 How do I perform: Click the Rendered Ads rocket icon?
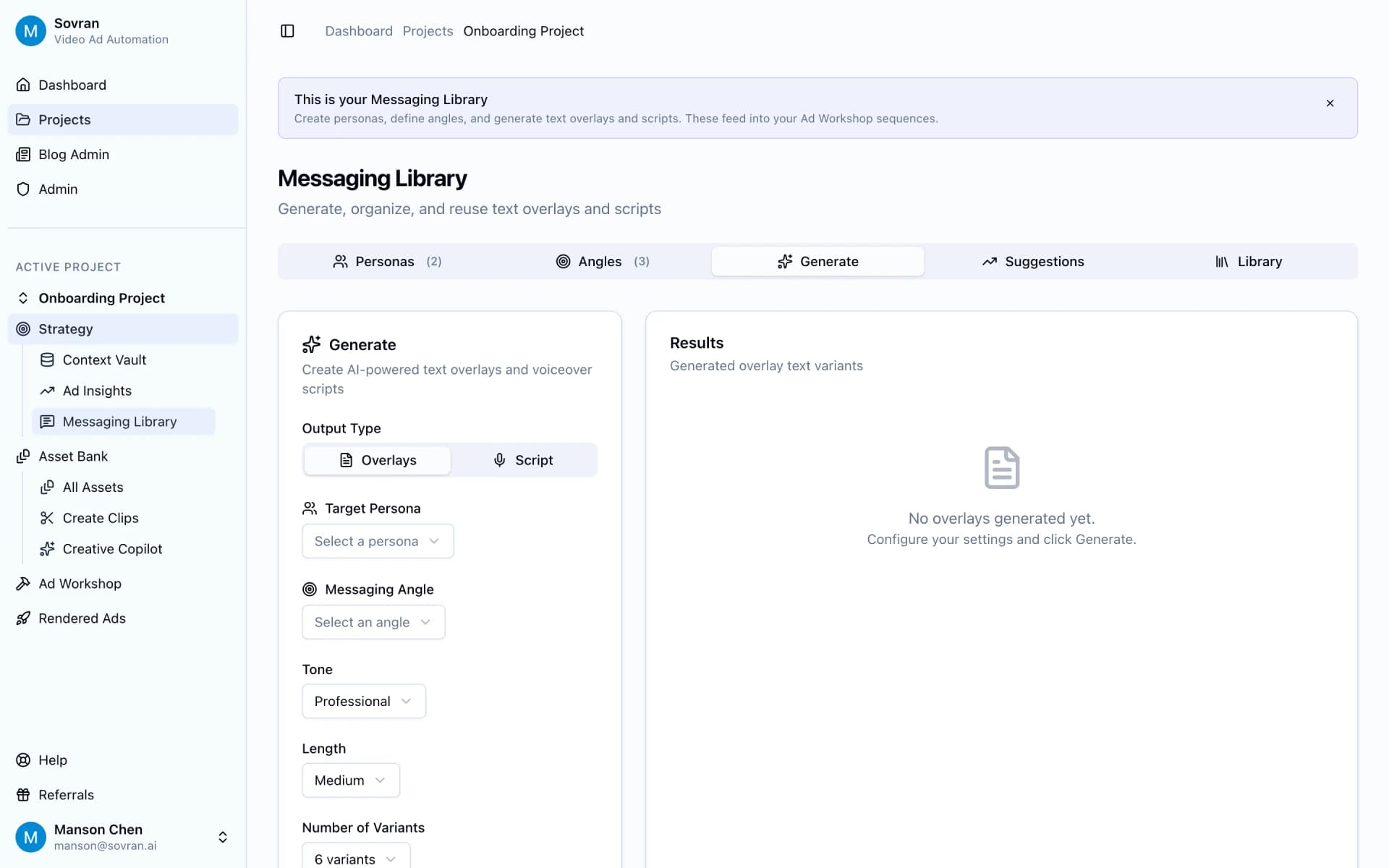click(23, 618)
